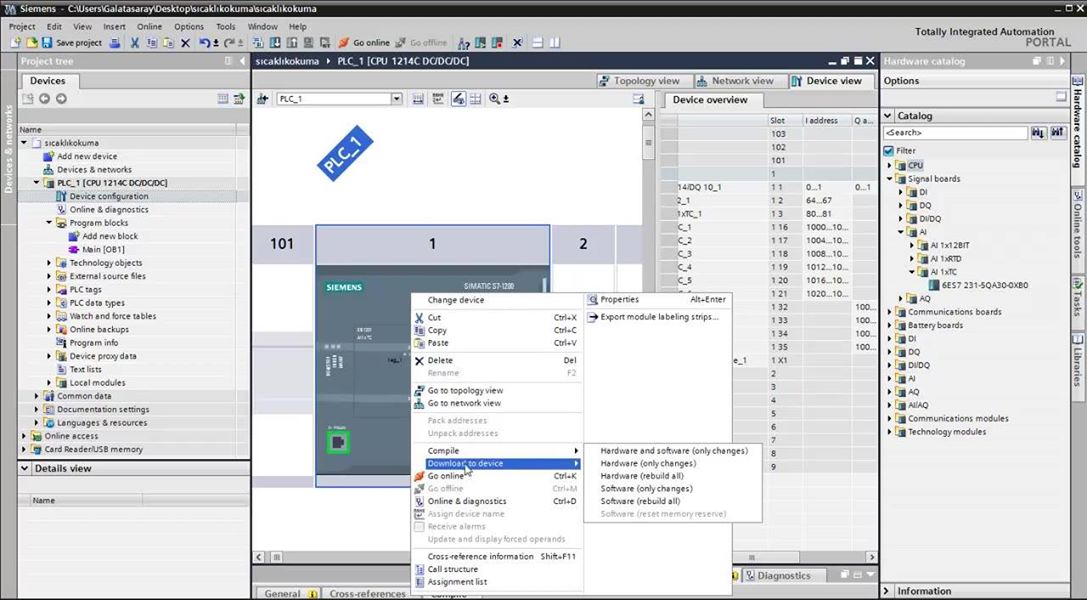The width and height of the screenshot is (1087, 600).
Task: Expand the PLC tags tree node
Action: click(49, 290)
